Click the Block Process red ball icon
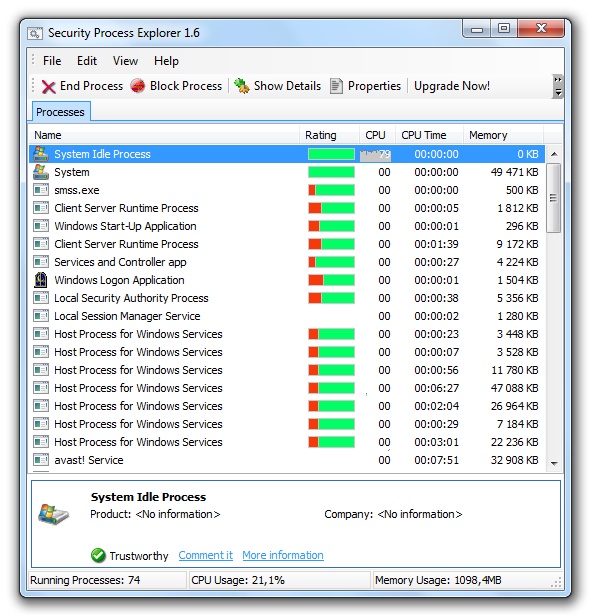Image resolution: width=593 pixels, height=615 pixels. coord(138,86)
